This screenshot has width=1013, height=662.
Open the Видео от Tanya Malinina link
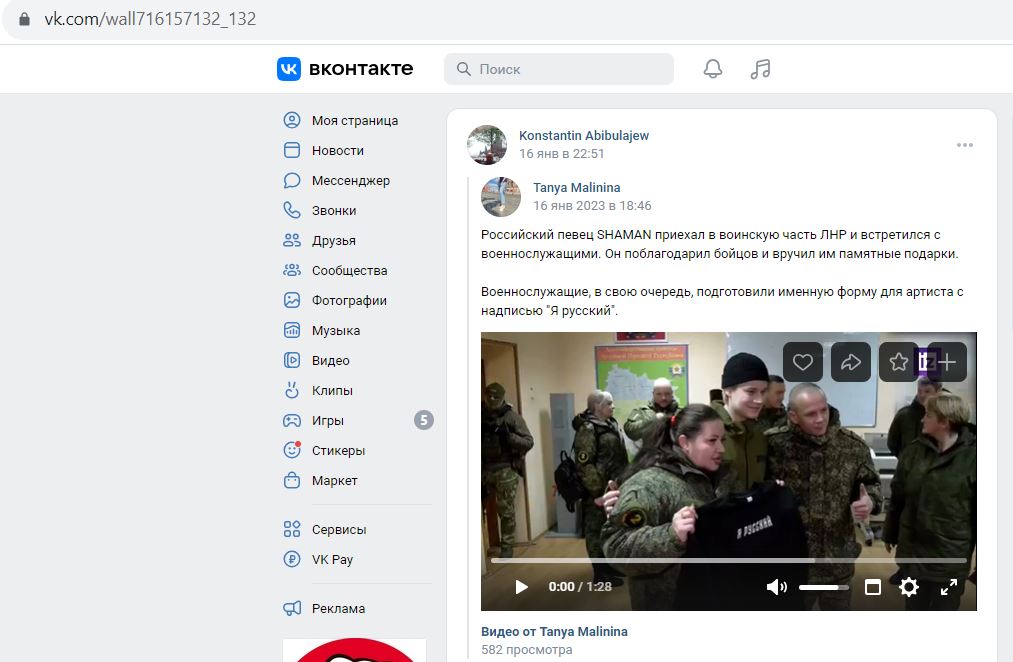point(554,632)
